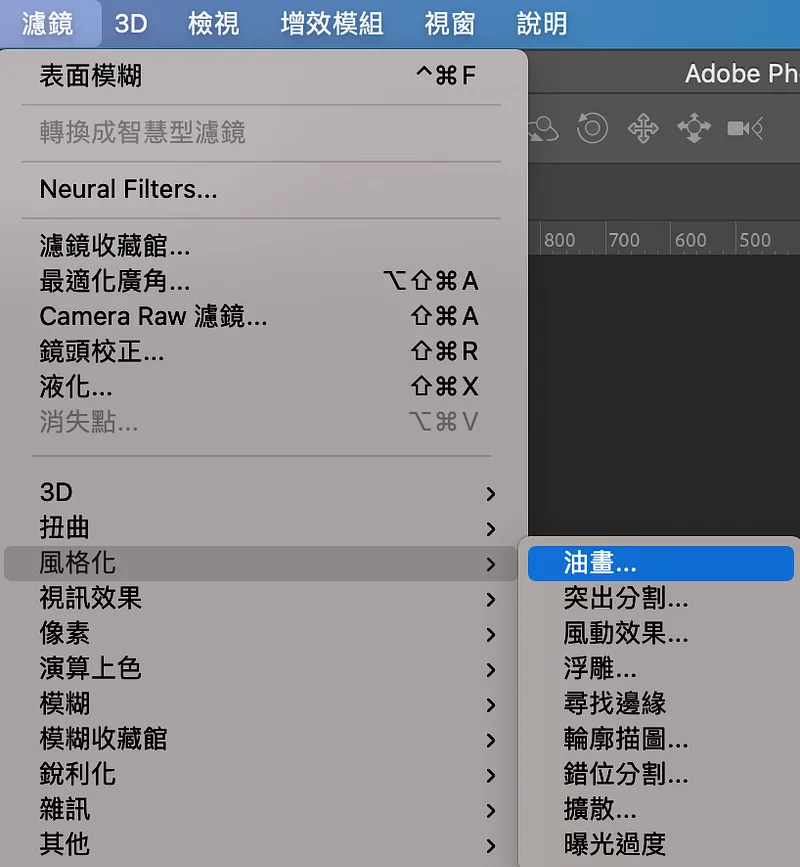
Task: Click the 800 ruler mark
Action: tap(560, 241)
